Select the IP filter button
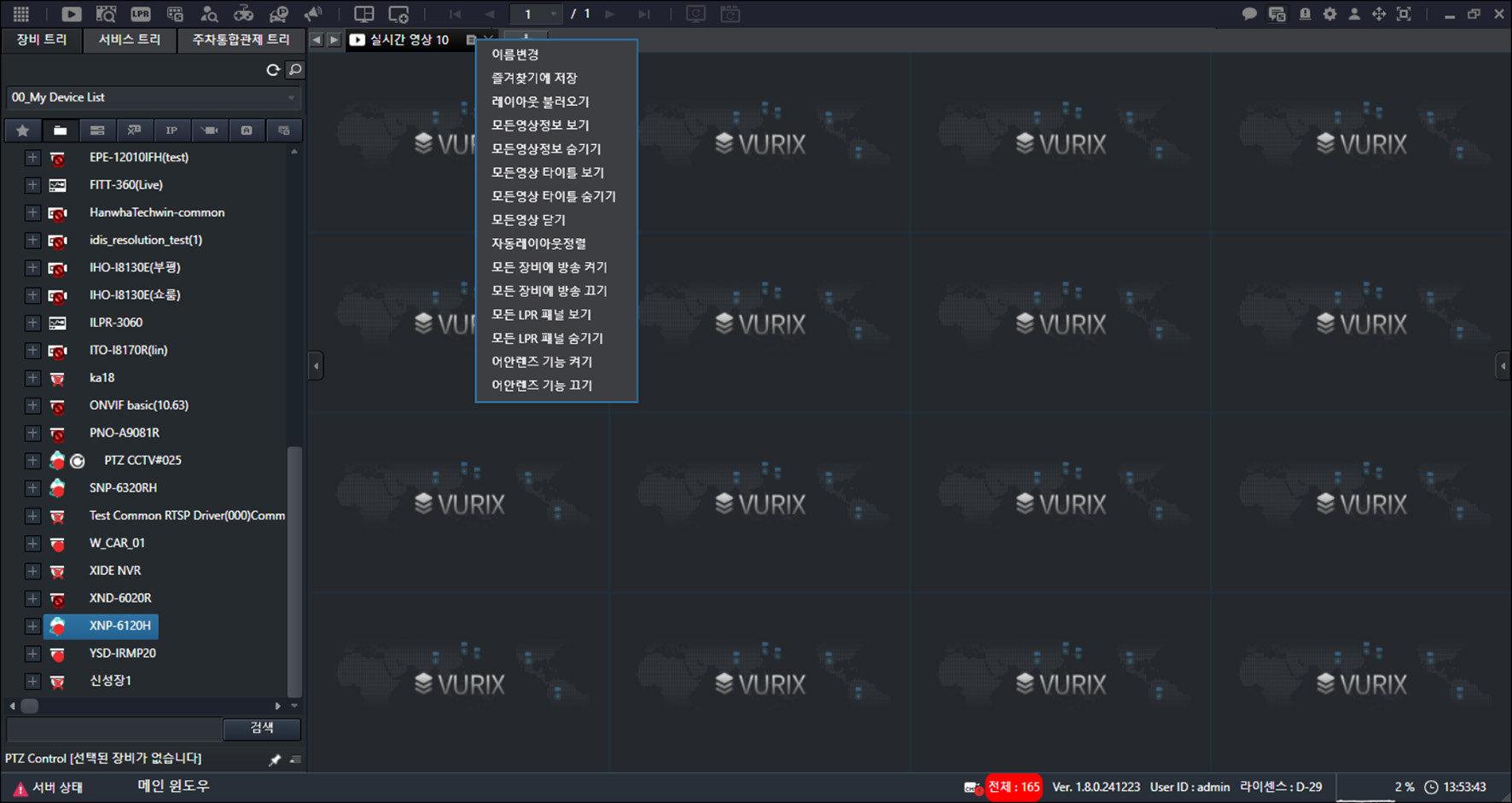The image size is (1512, 803). (172, 131)
